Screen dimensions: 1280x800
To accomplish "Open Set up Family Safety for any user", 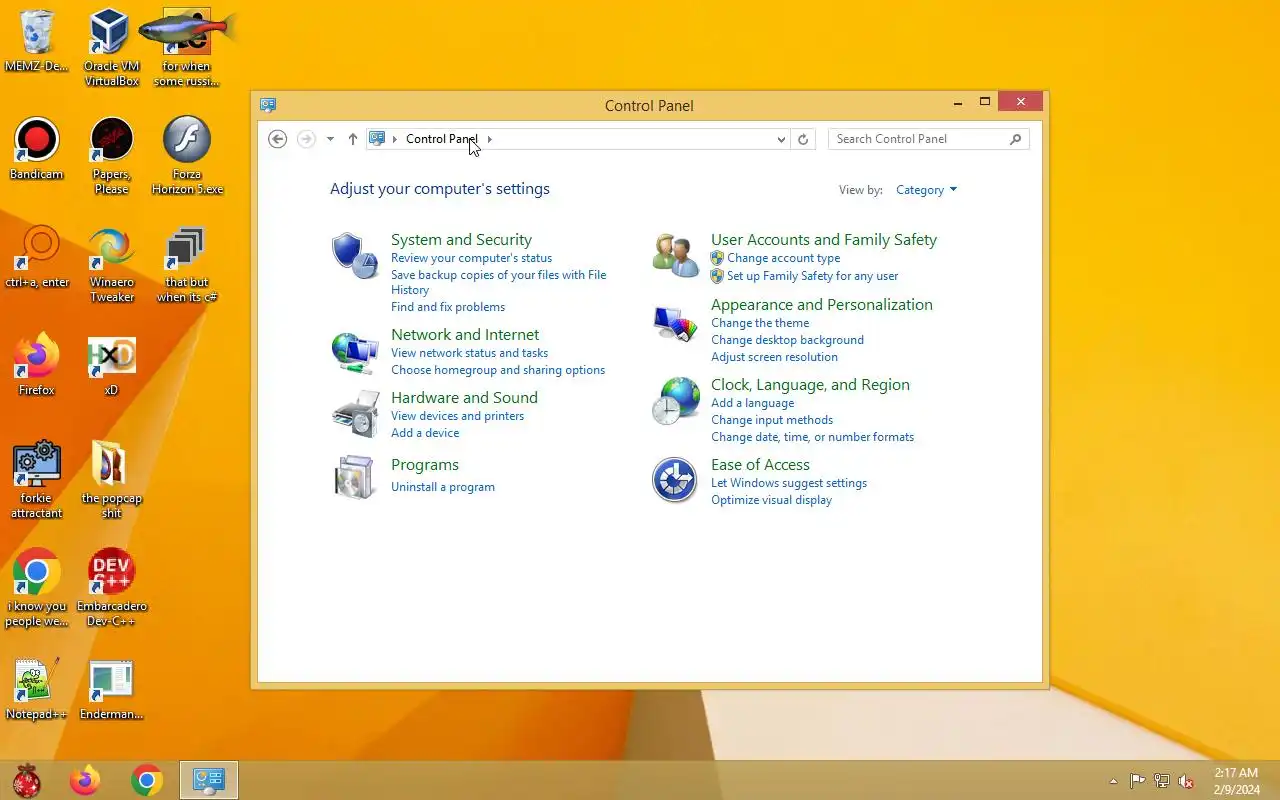I will pos(812,276).
